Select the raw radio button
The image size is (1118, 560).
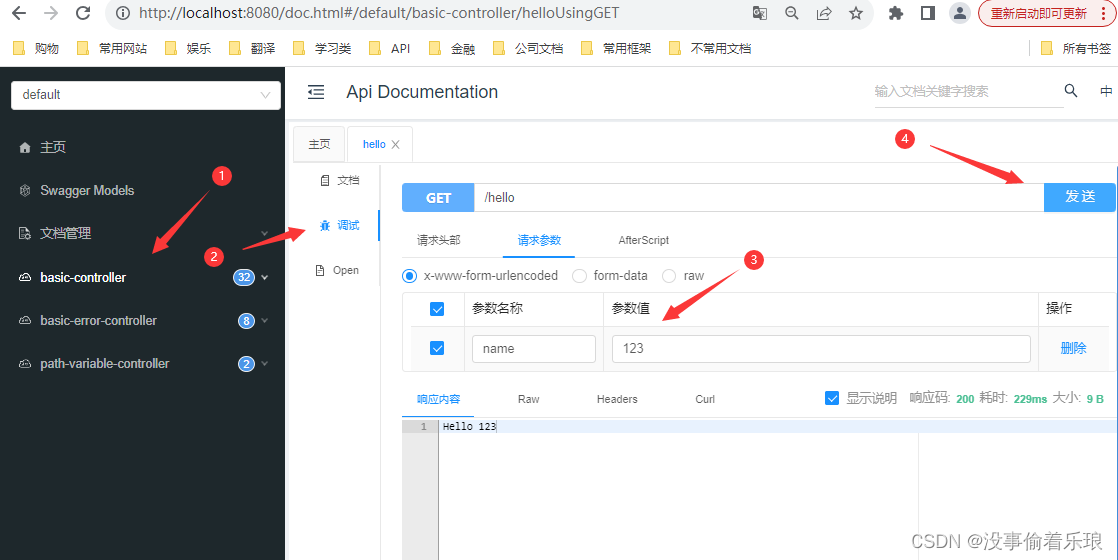670,275
